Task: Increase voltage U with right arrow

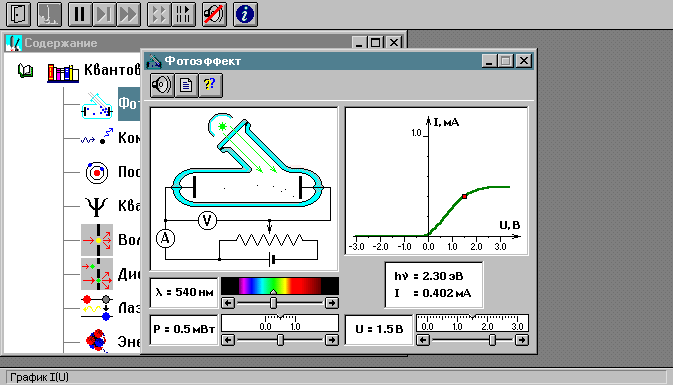Action: [522, 340]
